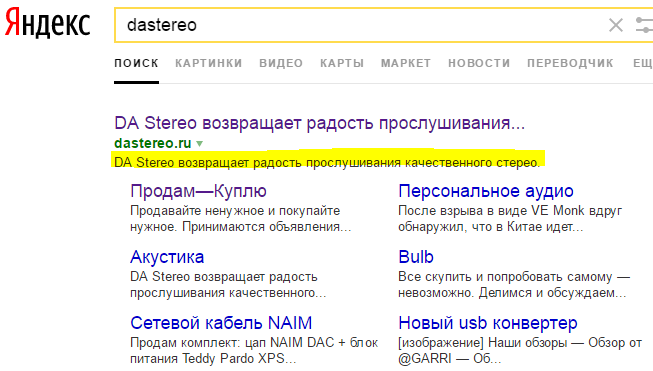Click the text 'После взрыва в виде VE Monk'
653x371 pixels.
pyautogui.click(x=491, y=211)
